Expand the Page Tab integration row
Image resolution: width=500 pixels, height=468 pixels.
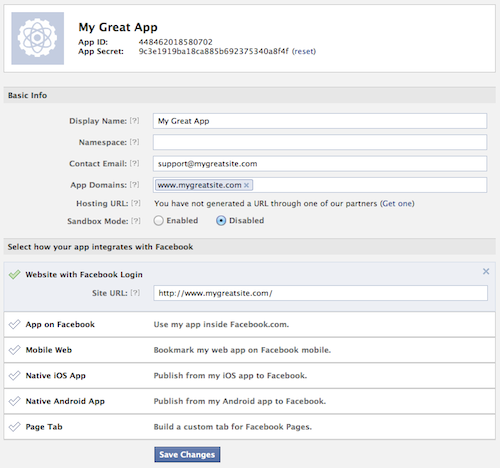coord(250,427)
